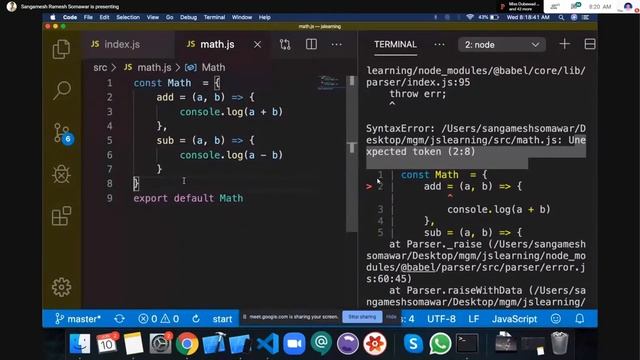Click 'Stop sharing' in screen share bar
The height and width of the screenshot is (360, 640).
coord(362,317)
